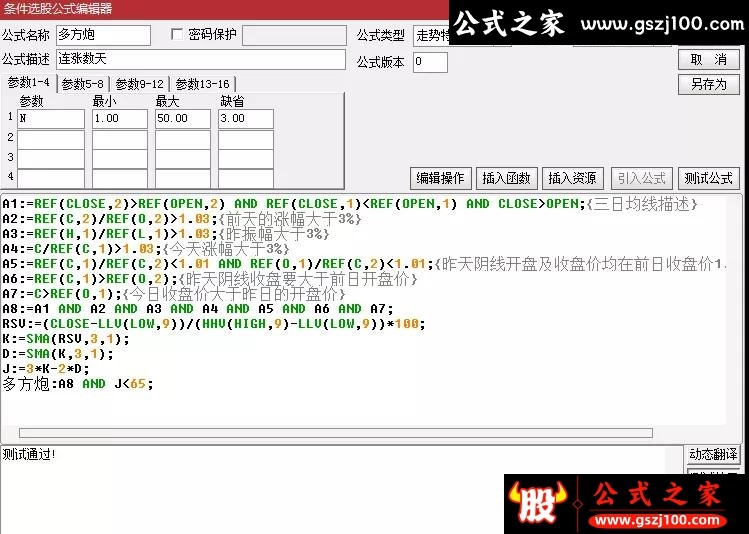Click the 插入函数 button

[507, 178]
